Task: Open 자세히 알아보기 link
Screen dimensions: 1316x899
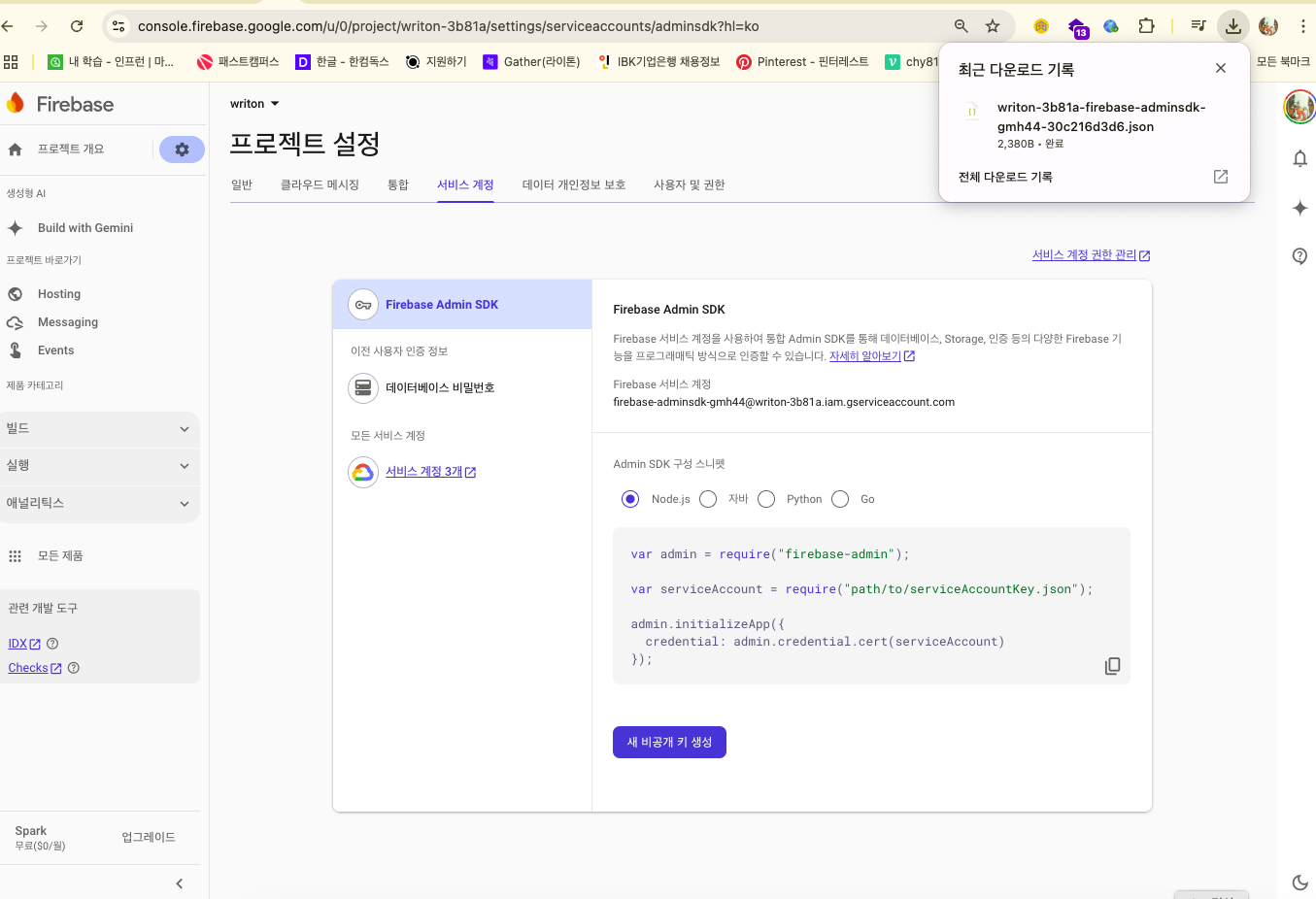Action: pyautogui.click(x=871, y=356)
